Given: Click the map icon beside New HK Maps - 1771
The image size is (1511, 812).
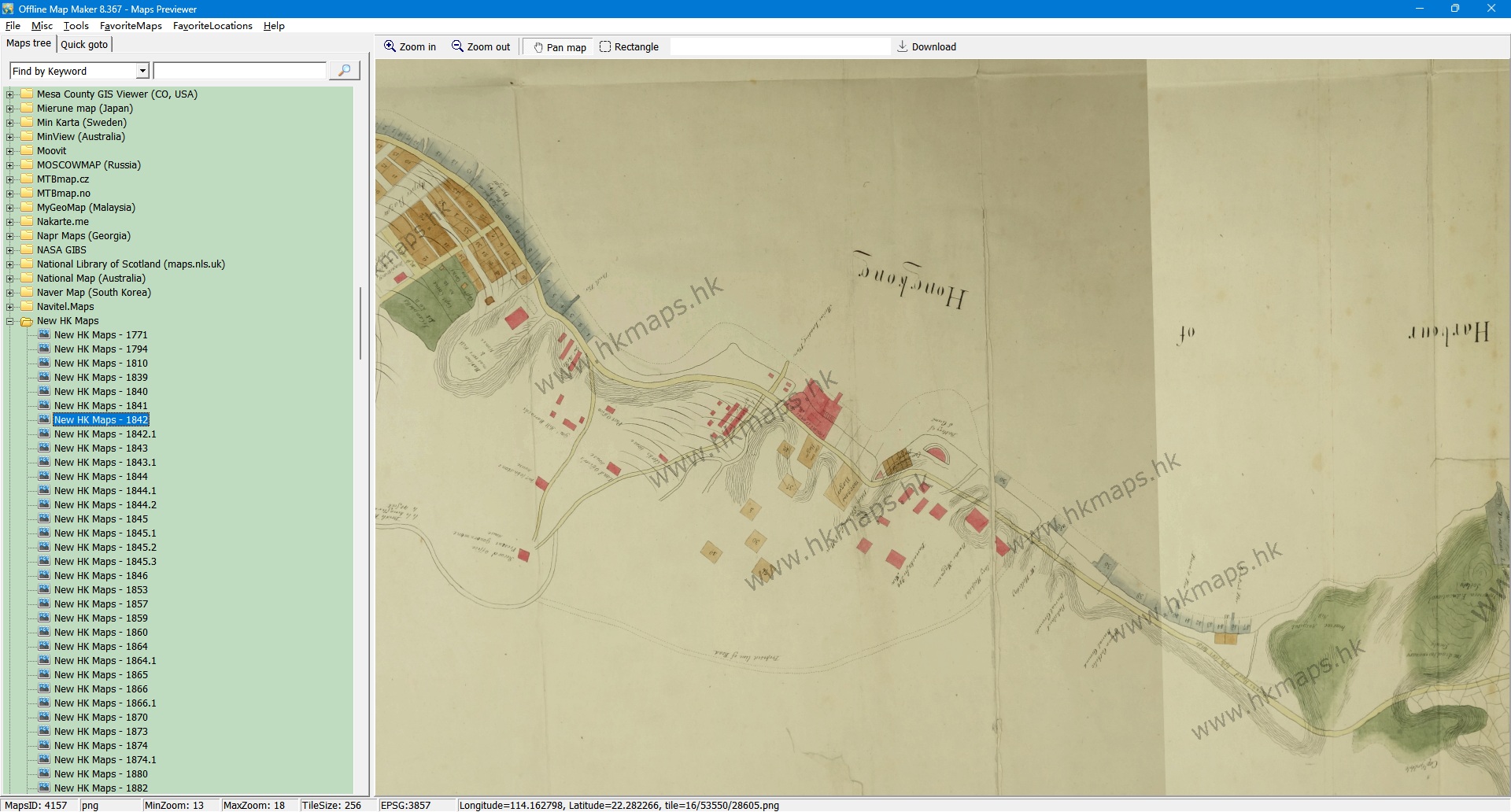Looking at the screenshot, I should tap(44, 334).
